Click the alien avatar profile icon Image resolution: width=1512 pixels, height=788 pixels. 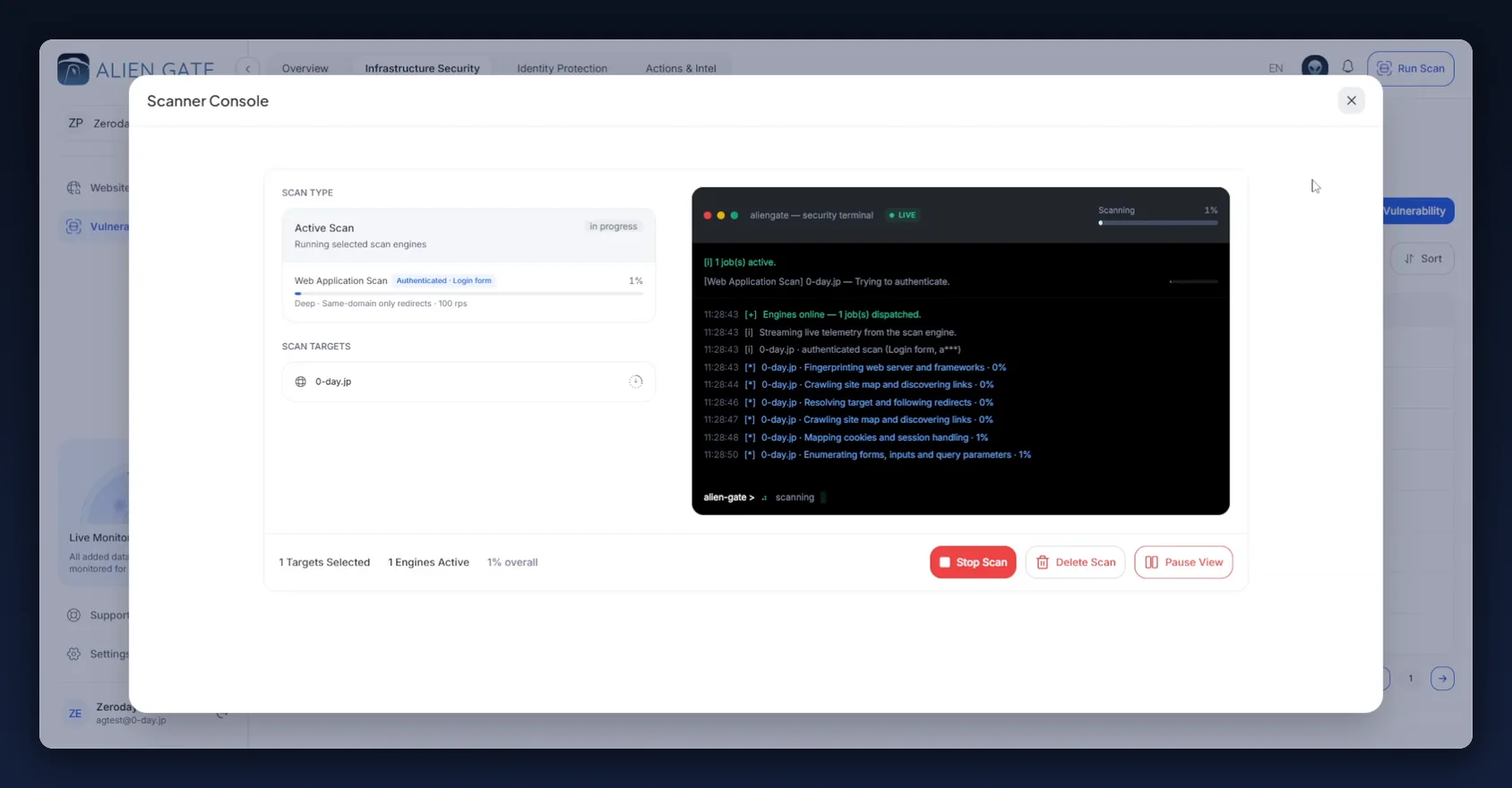1314,67
